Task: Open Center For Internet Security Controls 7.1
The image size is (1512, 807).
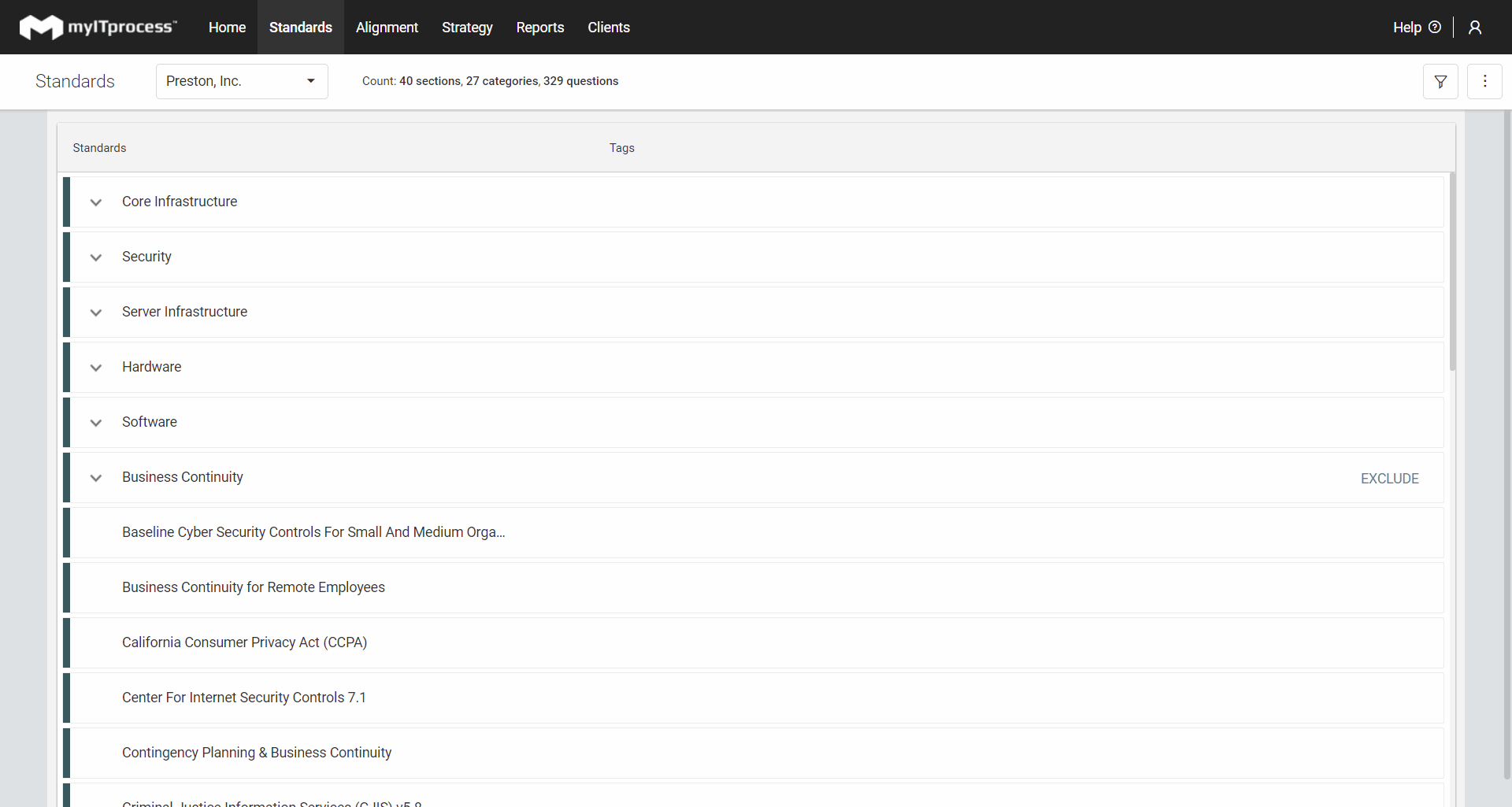Action: coord(754,698)
